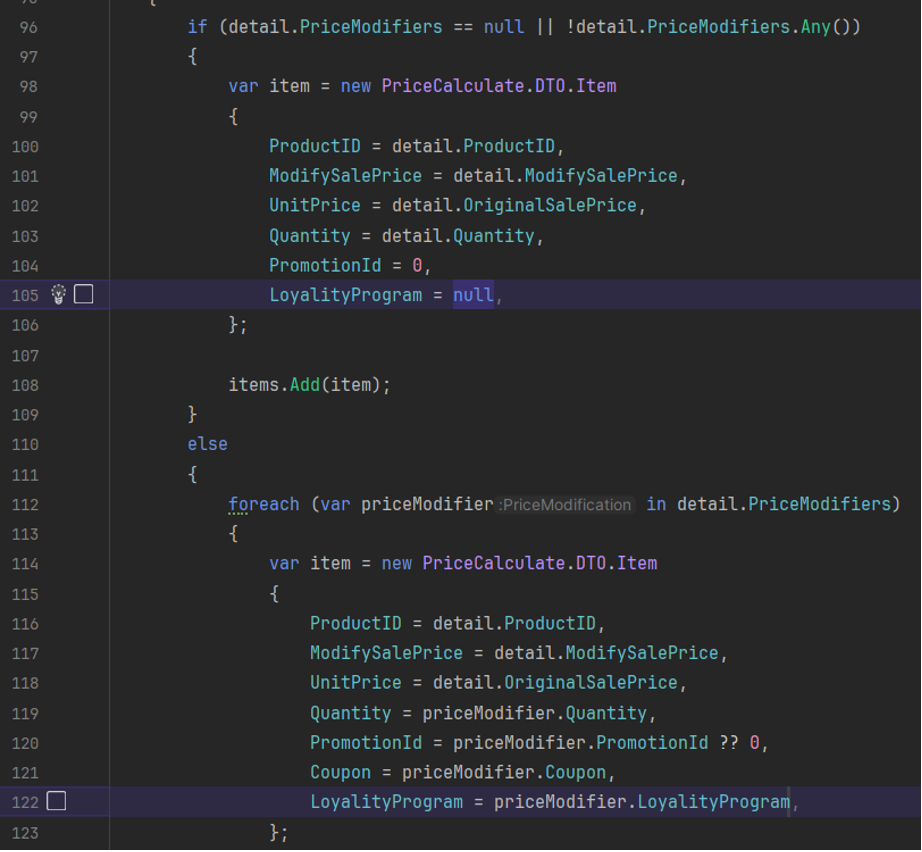Click the lightbulb quick-fix icon on line 105
This screenshot has height=852, width=922.
(x=59, y=294)
